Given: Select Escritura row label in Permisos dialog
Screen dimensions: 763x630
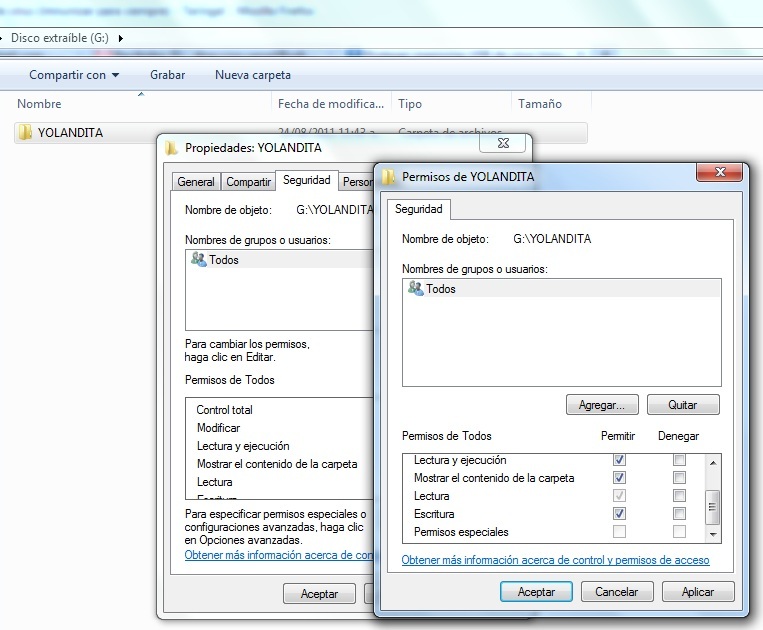Looking at the screenshot, I should tap(434, 514).
